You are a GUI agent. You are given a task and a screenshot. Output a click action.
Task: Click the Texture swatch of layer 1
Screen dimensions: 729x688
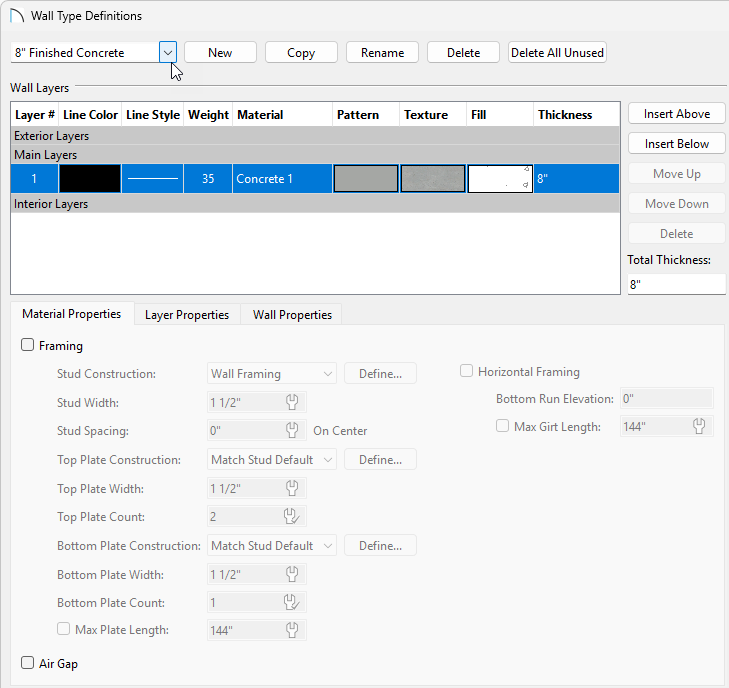[x=433, y=179]
